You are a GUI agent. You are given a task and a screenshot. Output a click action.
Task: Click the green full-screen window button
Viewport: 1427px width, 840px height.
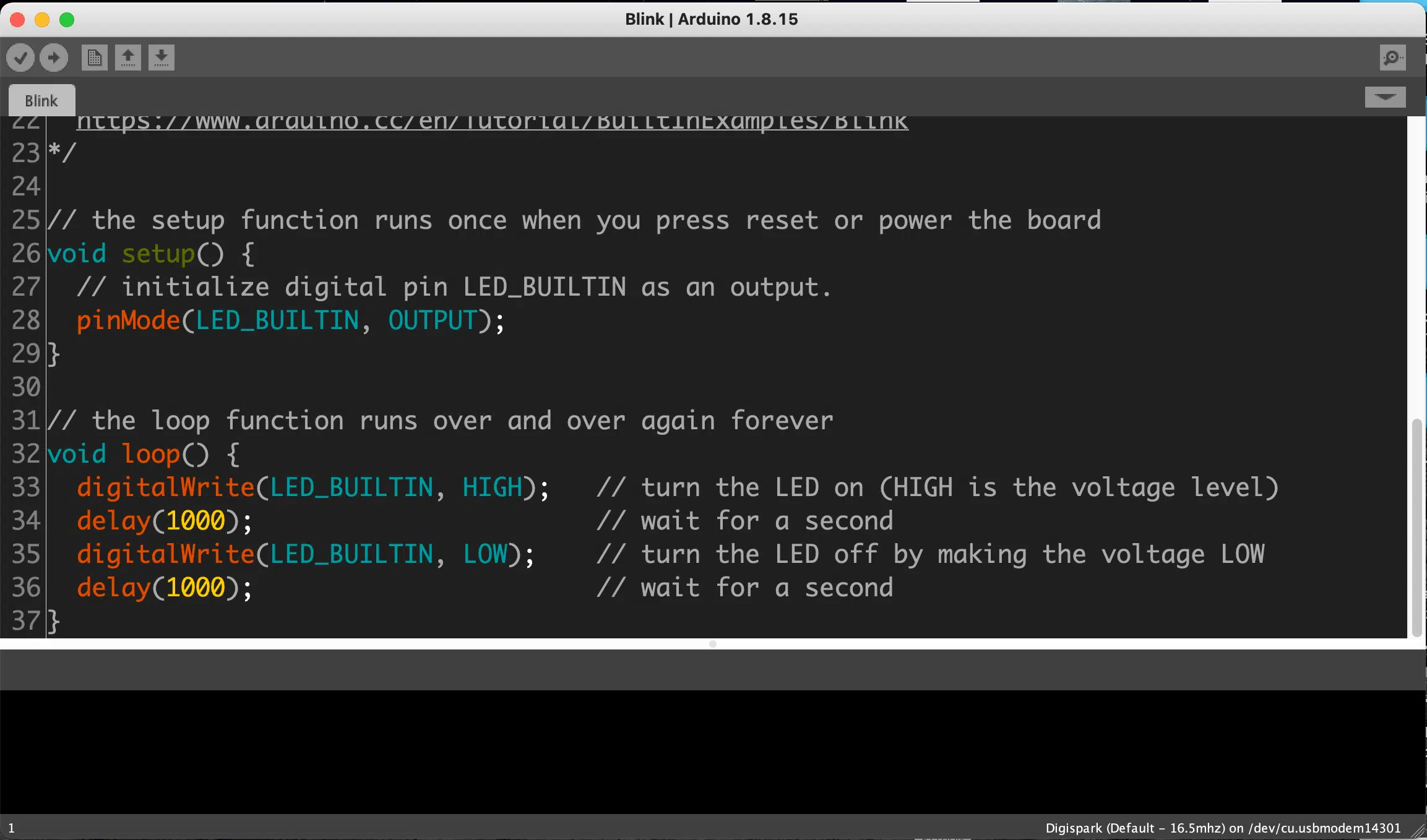point(67,20)
